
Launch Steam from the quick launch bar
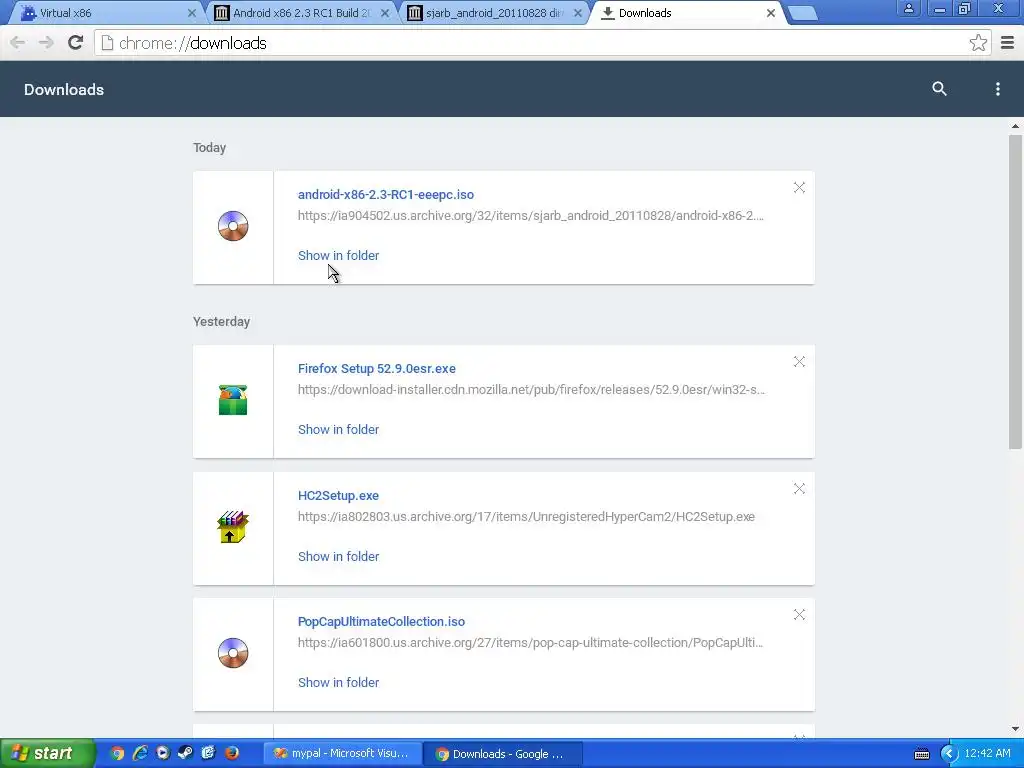click(185, 753)
